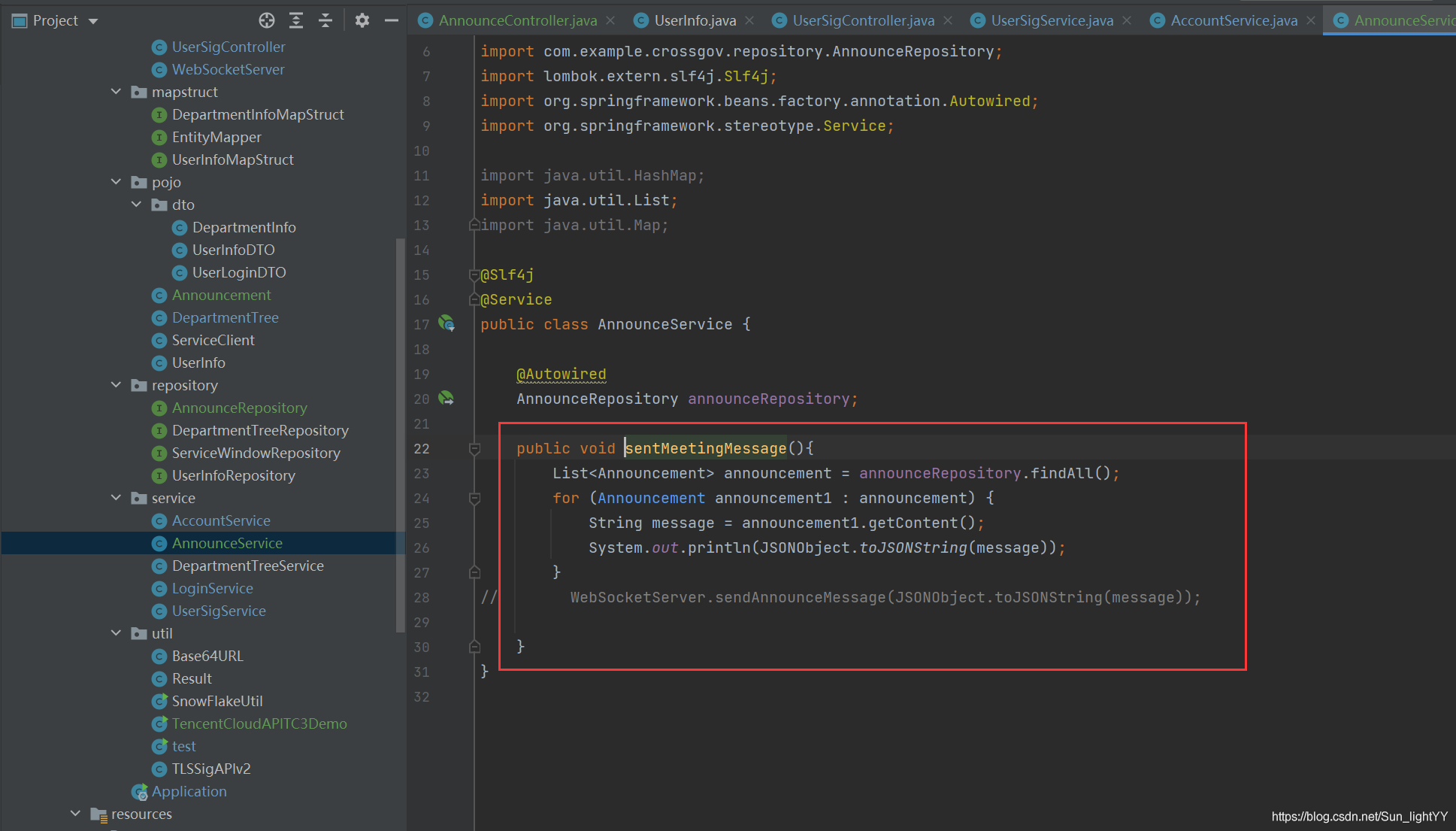Close the AnnounceController.java tab
This screenshot has height=831, width=1456.
point(610,20)
